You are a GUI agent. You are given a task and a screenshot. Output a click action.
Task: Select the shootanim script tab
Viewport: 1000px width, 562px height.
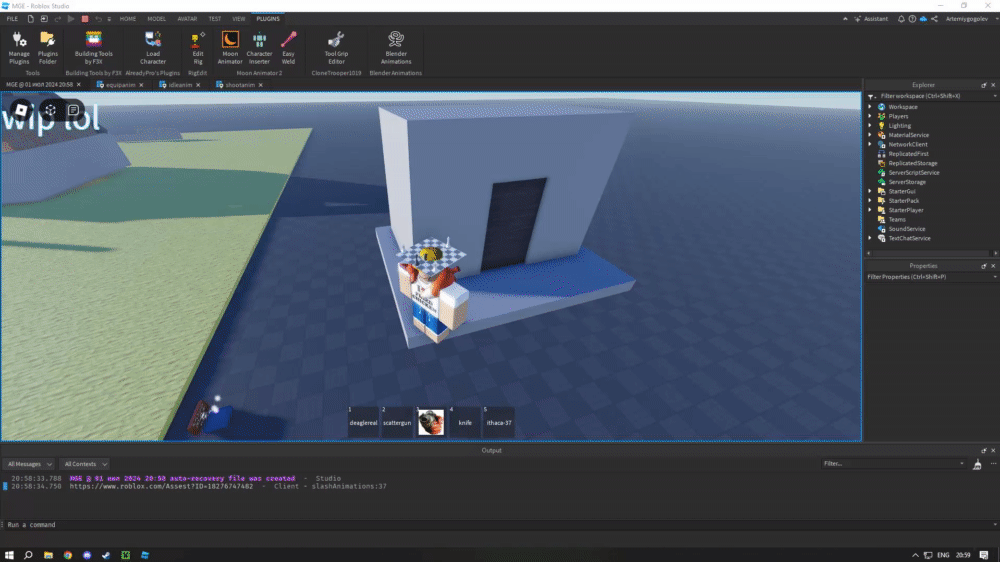coord(240,85)
